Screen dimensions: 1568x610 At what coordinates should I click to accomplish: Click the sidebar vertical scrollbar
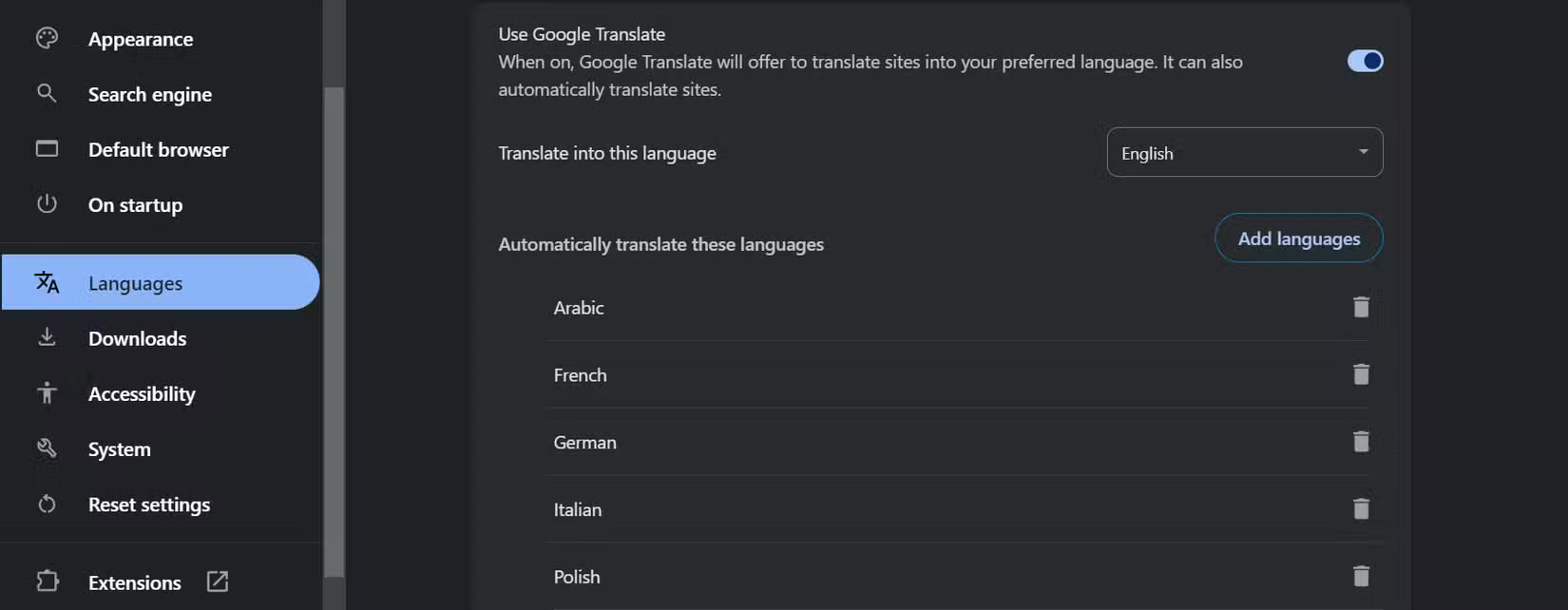334,333
